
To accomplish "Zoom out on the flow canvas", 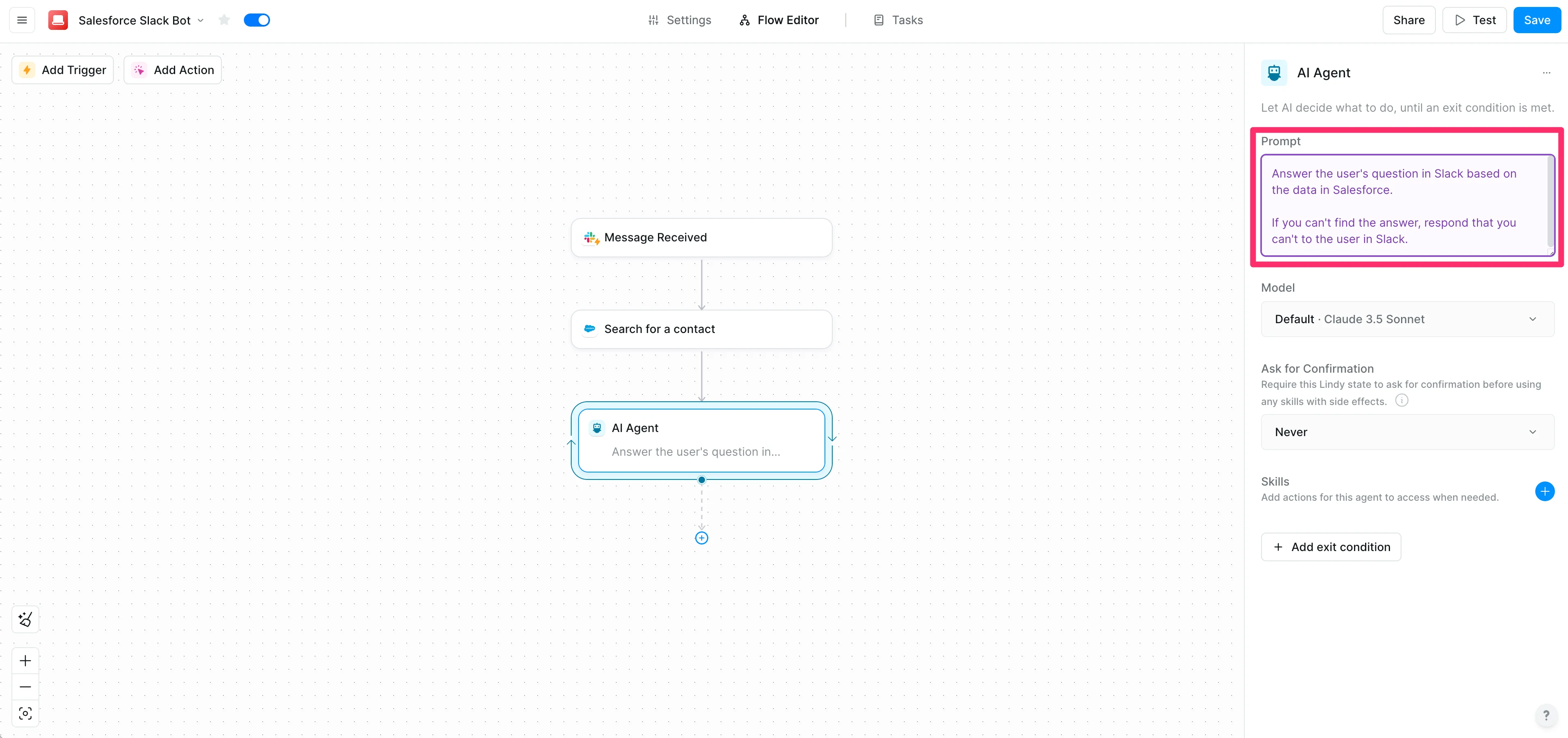I will [x=25, y=687].
